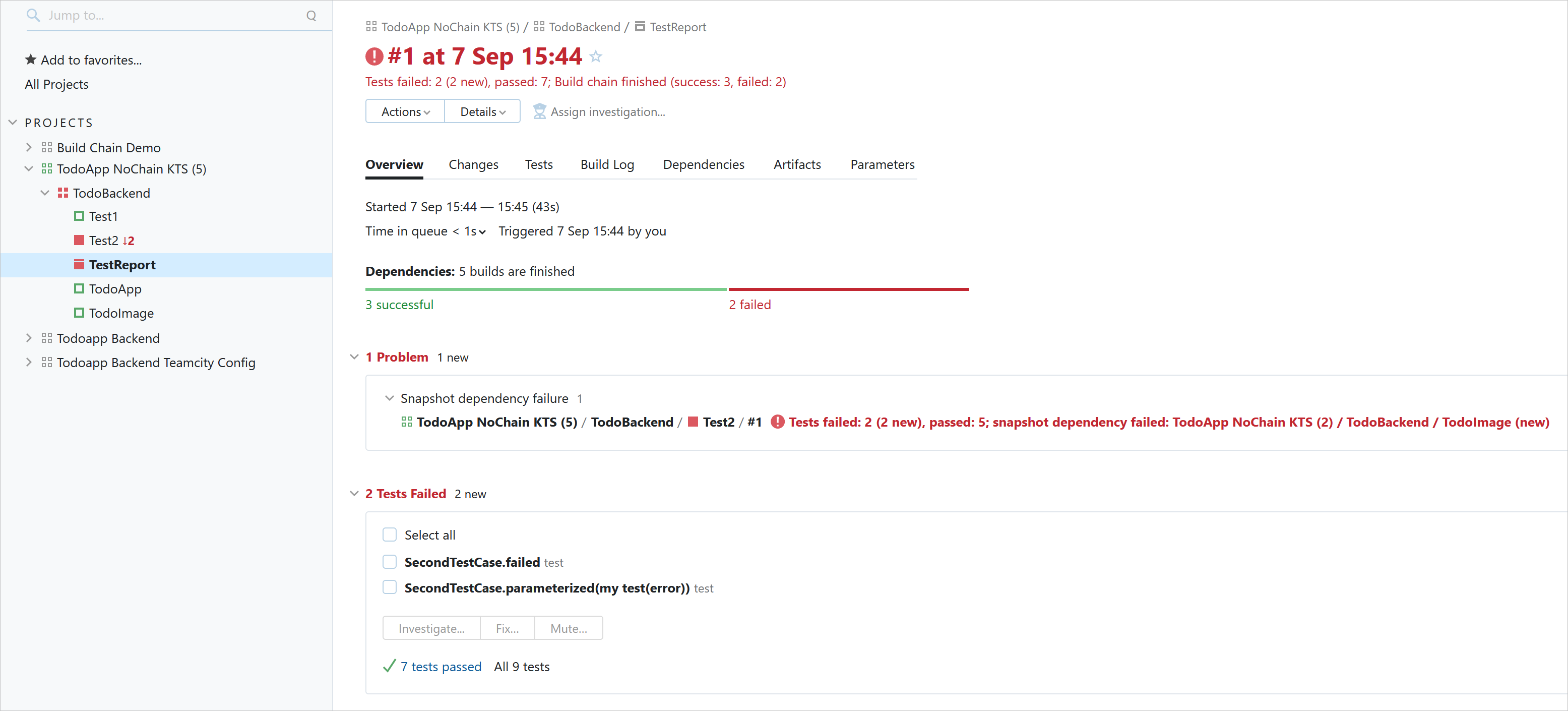Collapse the 1 Problem section
1568x711 pixels.
354,357
